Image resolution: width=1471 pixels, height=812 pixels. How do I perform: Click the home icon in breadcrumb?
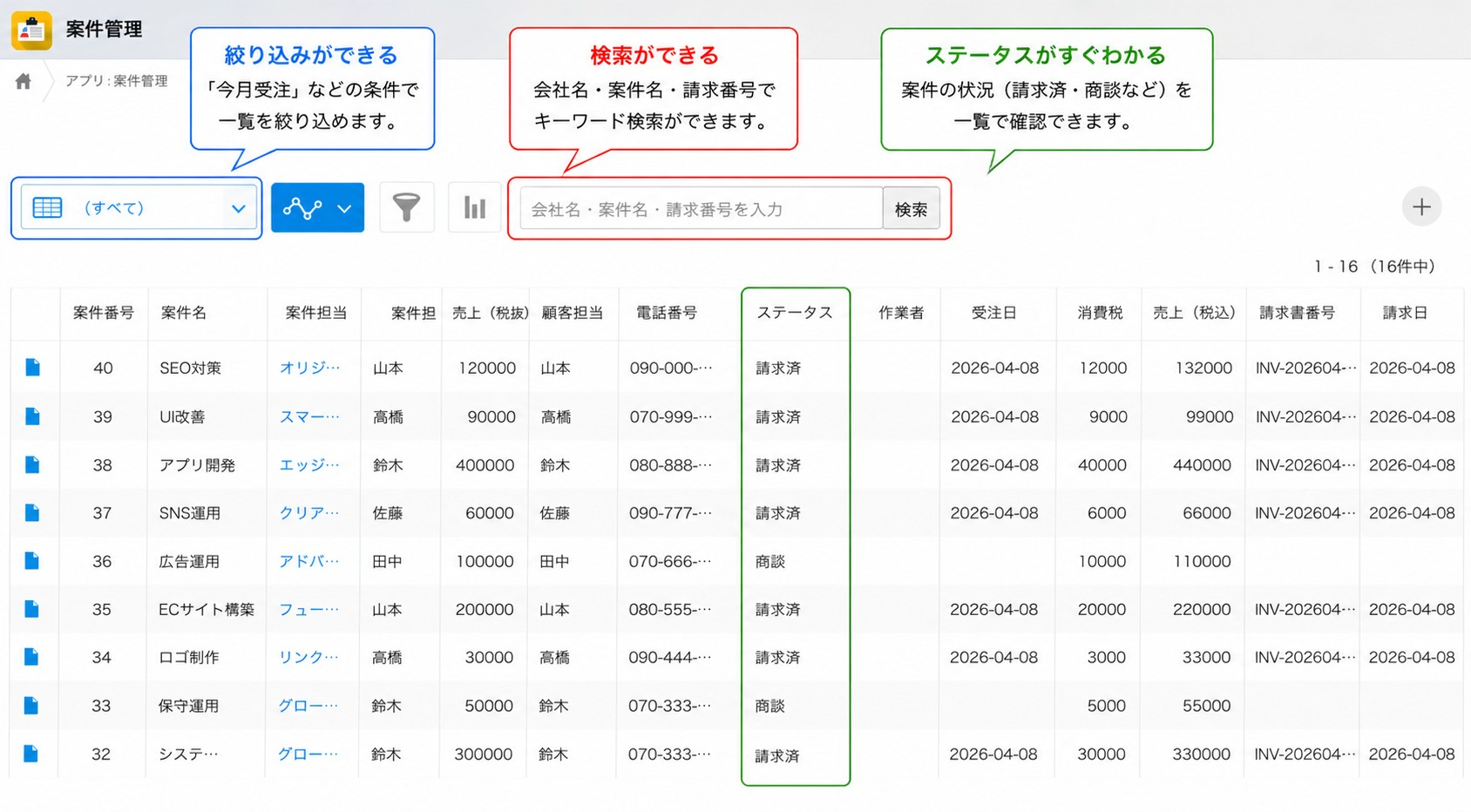(24, 81)
